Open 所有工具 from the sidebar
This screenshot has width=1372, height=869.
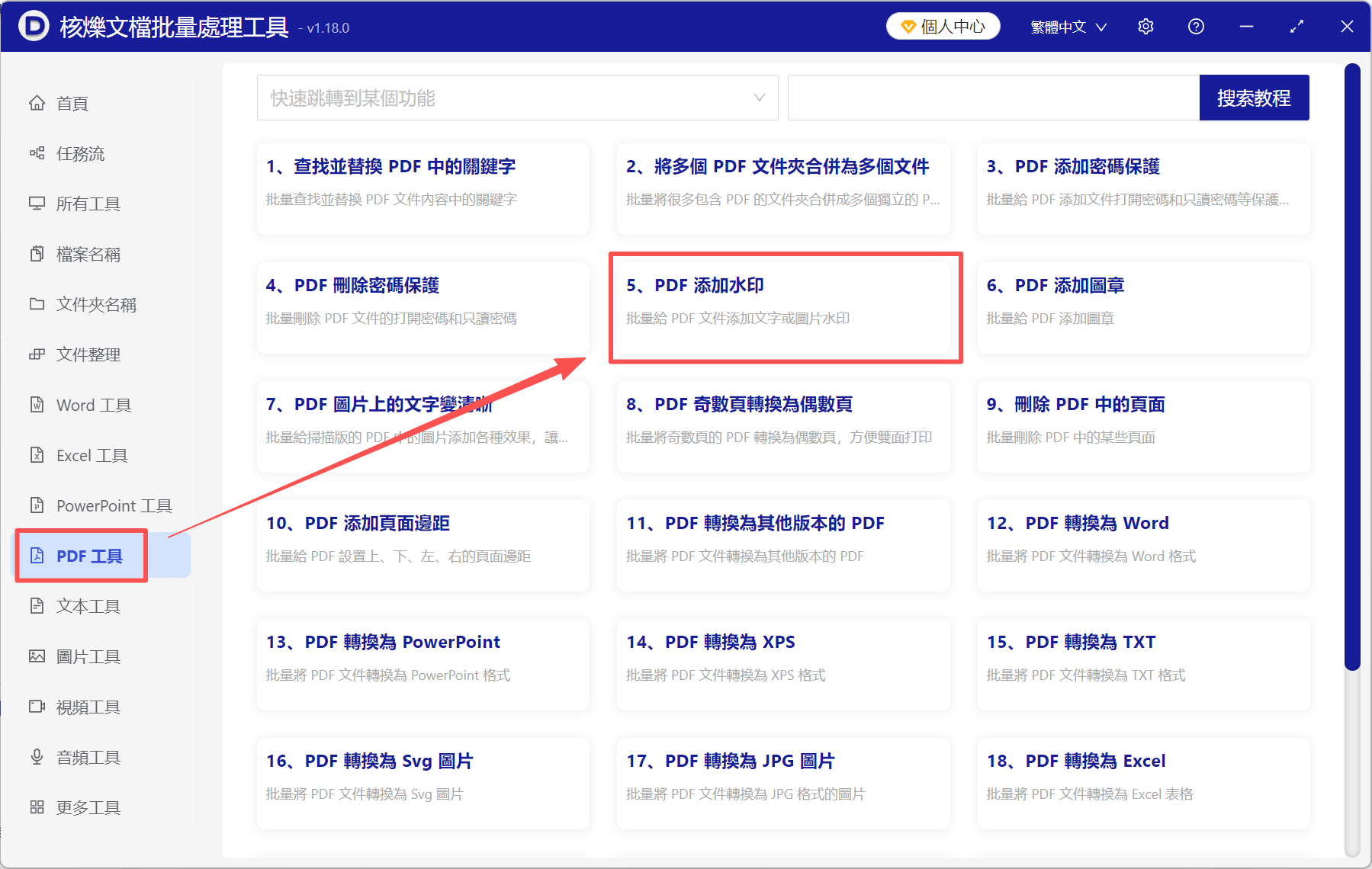[x=85, y=204]
